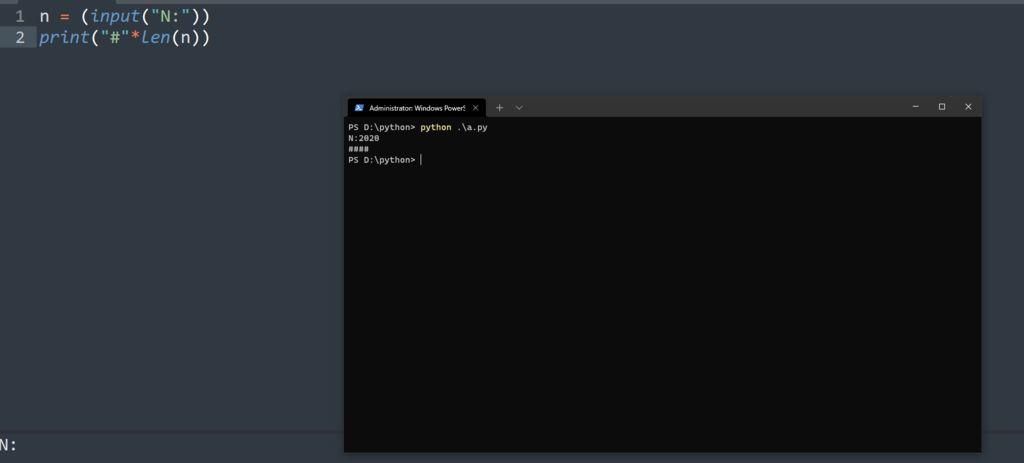Select the Administrator: Windows PowerShell tab
The image size is (1024, 463).
416,108
